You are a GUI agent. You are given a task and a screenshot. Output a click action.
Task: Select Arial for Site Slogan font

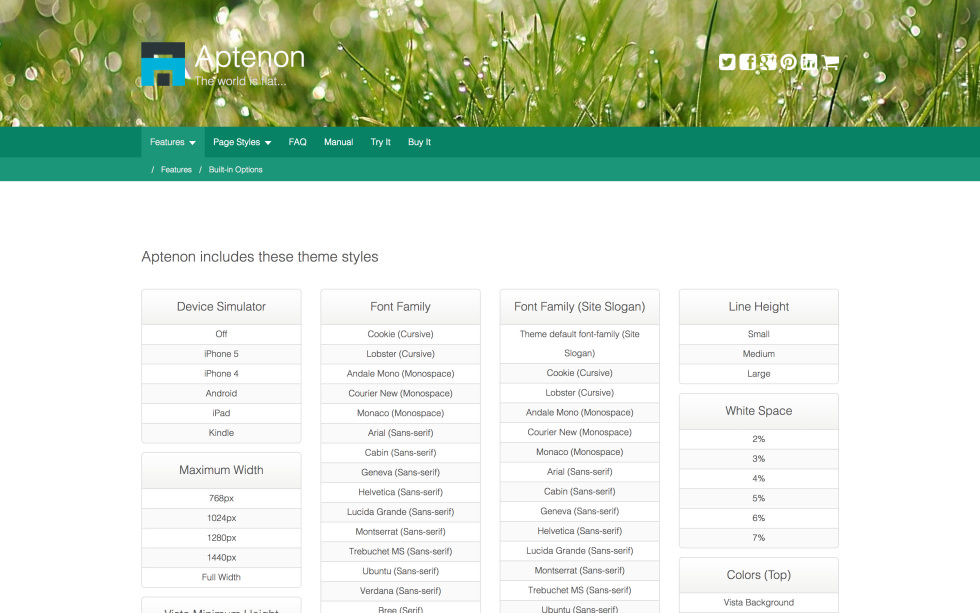click(x=579, y=472)
